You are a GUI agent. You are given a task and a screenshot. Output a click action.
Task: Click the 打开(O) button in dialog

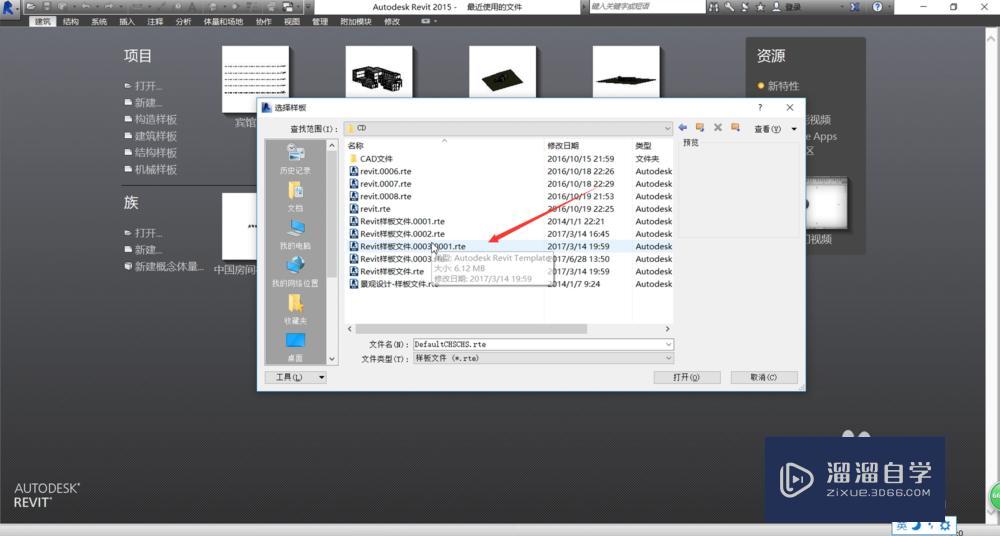pyautogui.click(x=687, y=377)
